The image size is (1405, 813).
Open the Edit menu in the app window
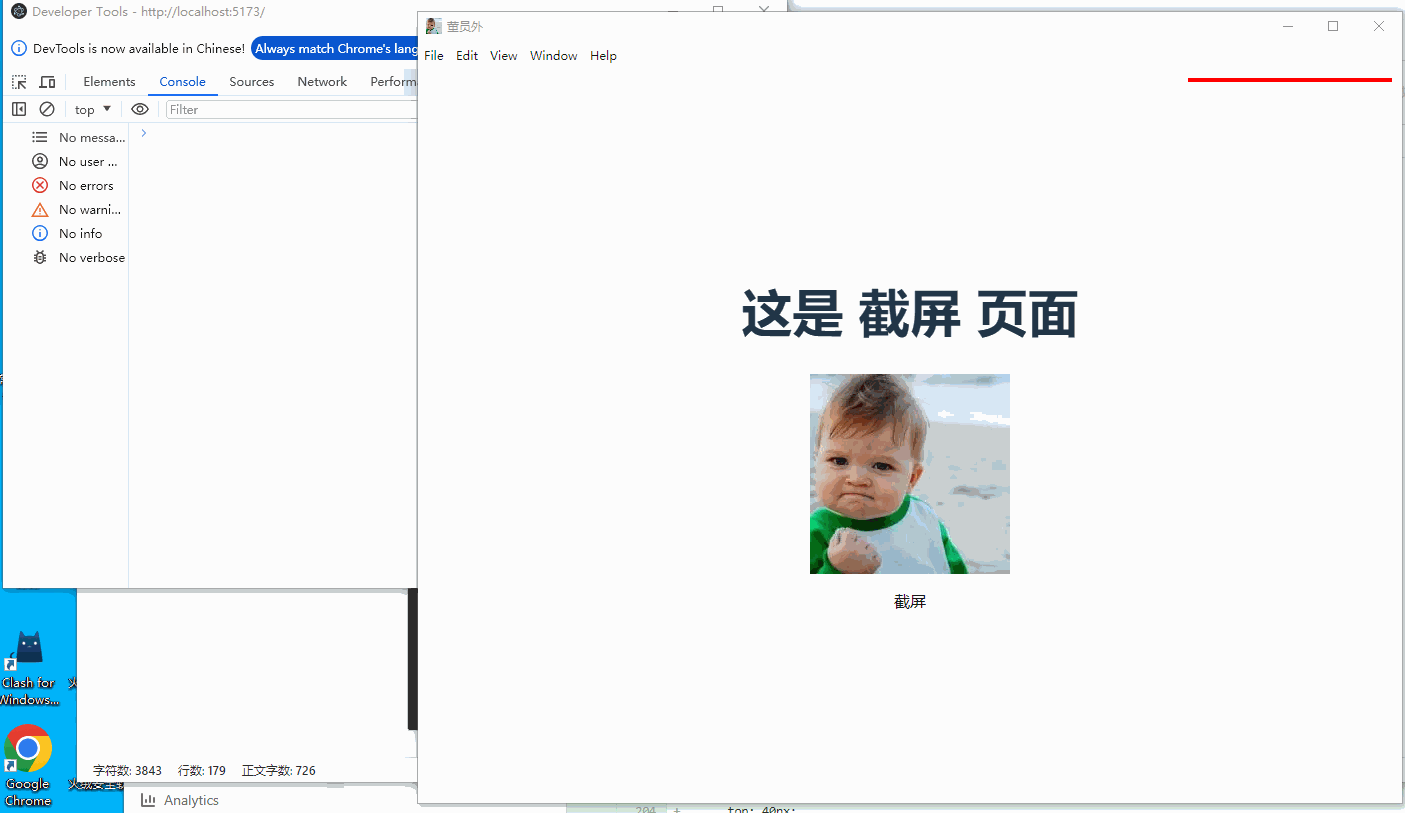coord(467,56)
